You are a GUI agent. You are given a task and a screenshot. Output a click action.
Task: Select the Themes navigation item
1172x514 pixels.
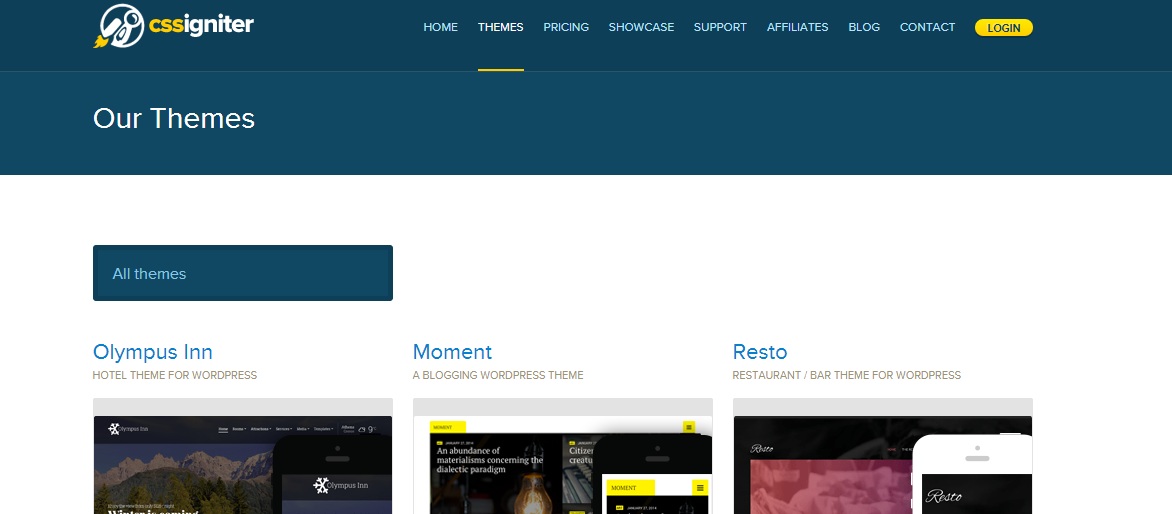click(501, 27)
